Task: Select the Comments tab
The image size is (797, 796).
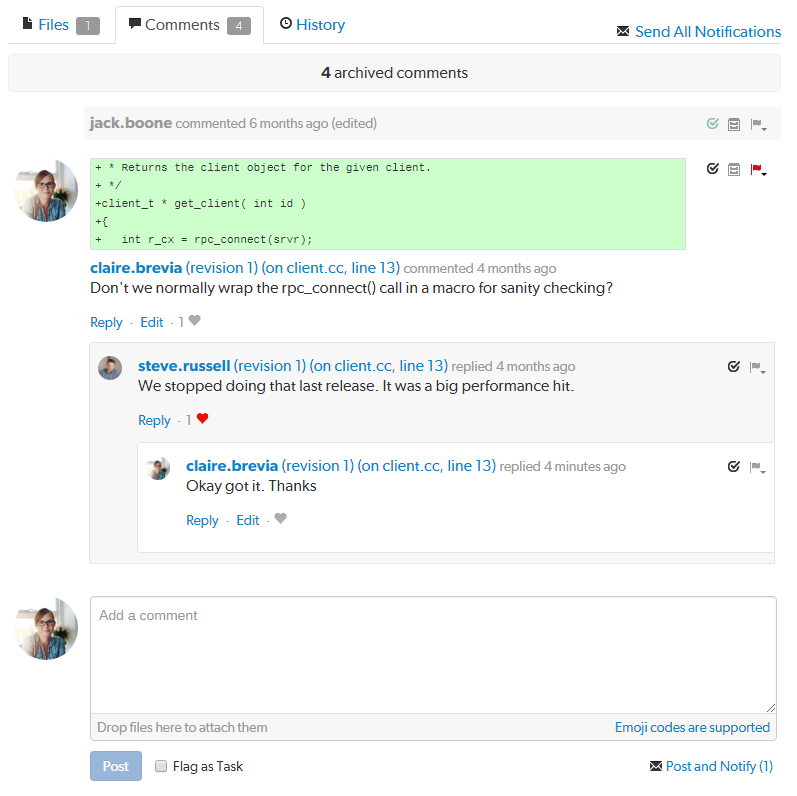Action: coord(189,25)
